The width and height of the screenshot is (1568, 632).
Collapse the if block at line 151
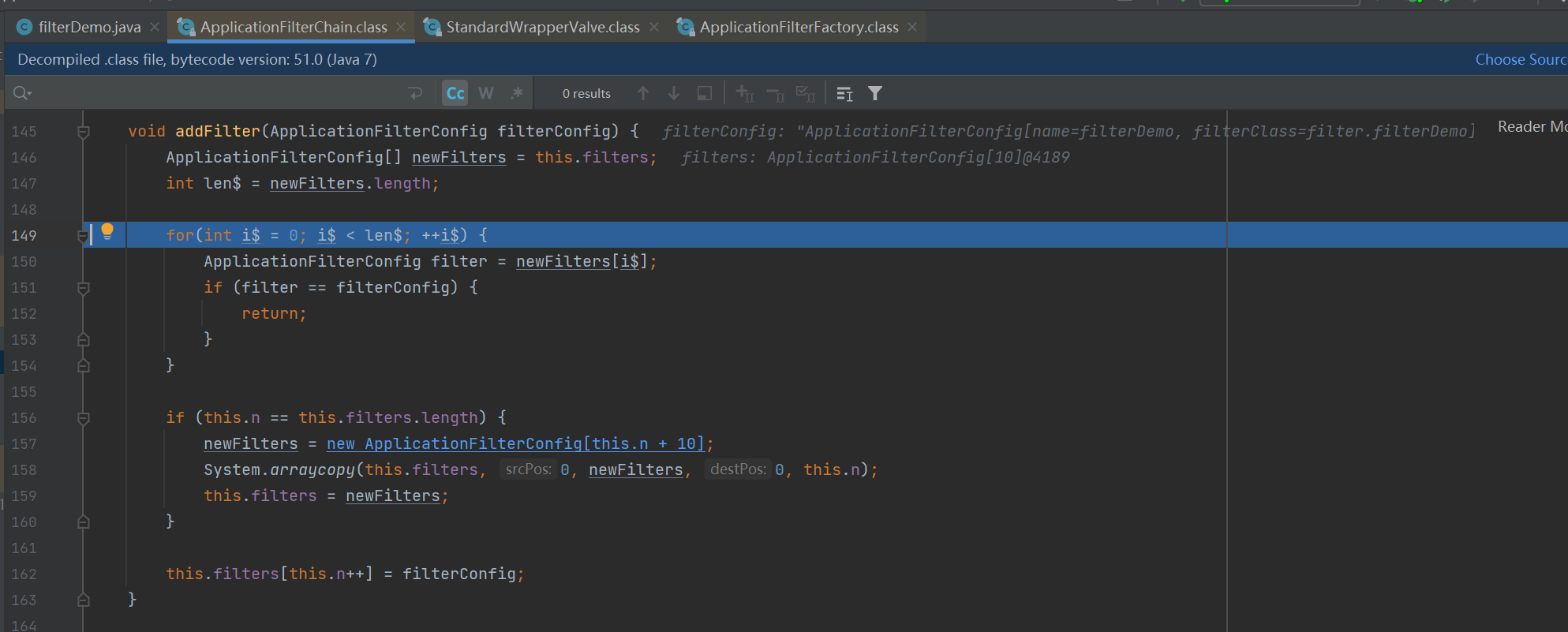coord(83,288)
